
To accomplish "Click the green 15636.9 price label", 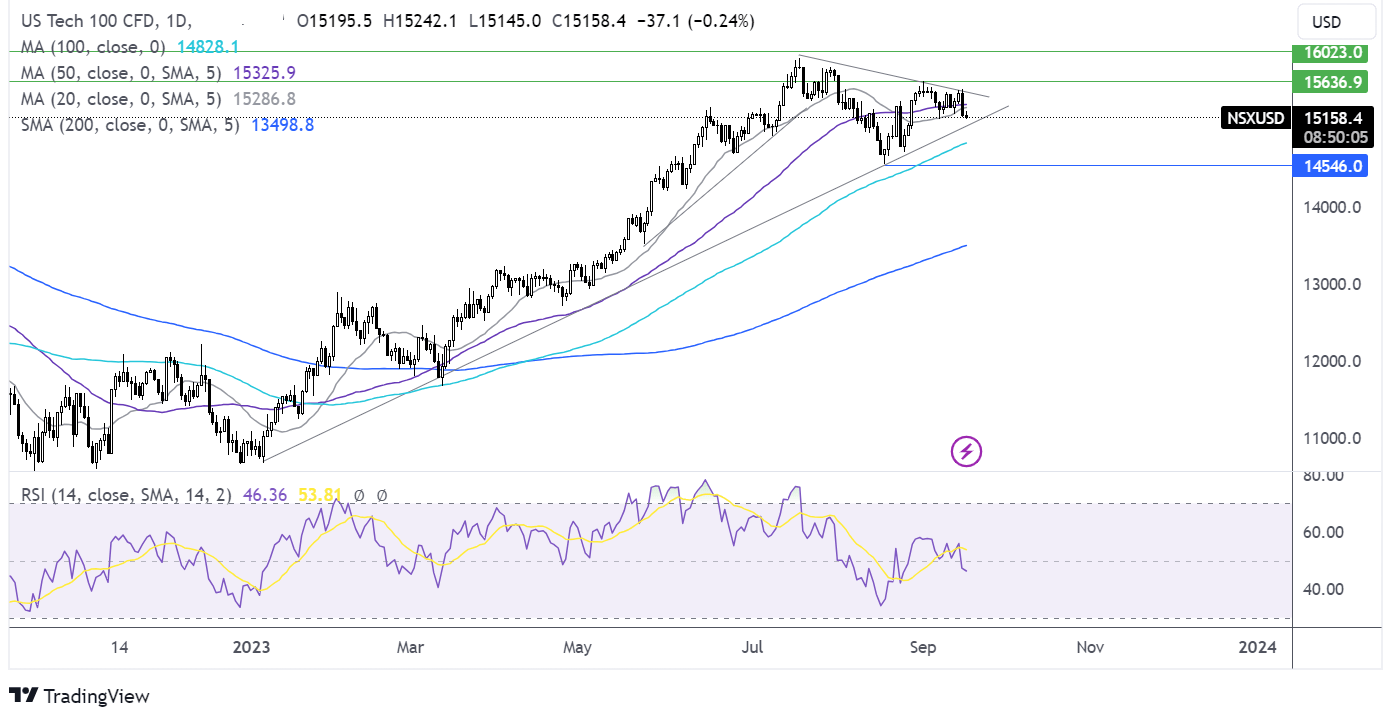I will 1331,81.
